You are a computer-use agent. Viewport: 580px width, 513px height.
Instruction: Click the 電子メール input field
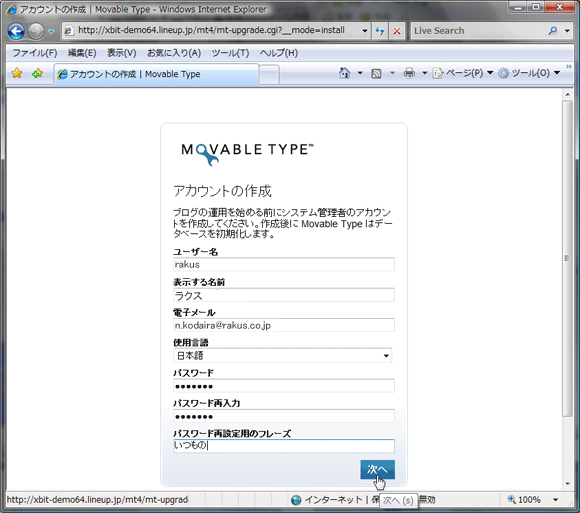pyautogui.click(x=284, y=325)
